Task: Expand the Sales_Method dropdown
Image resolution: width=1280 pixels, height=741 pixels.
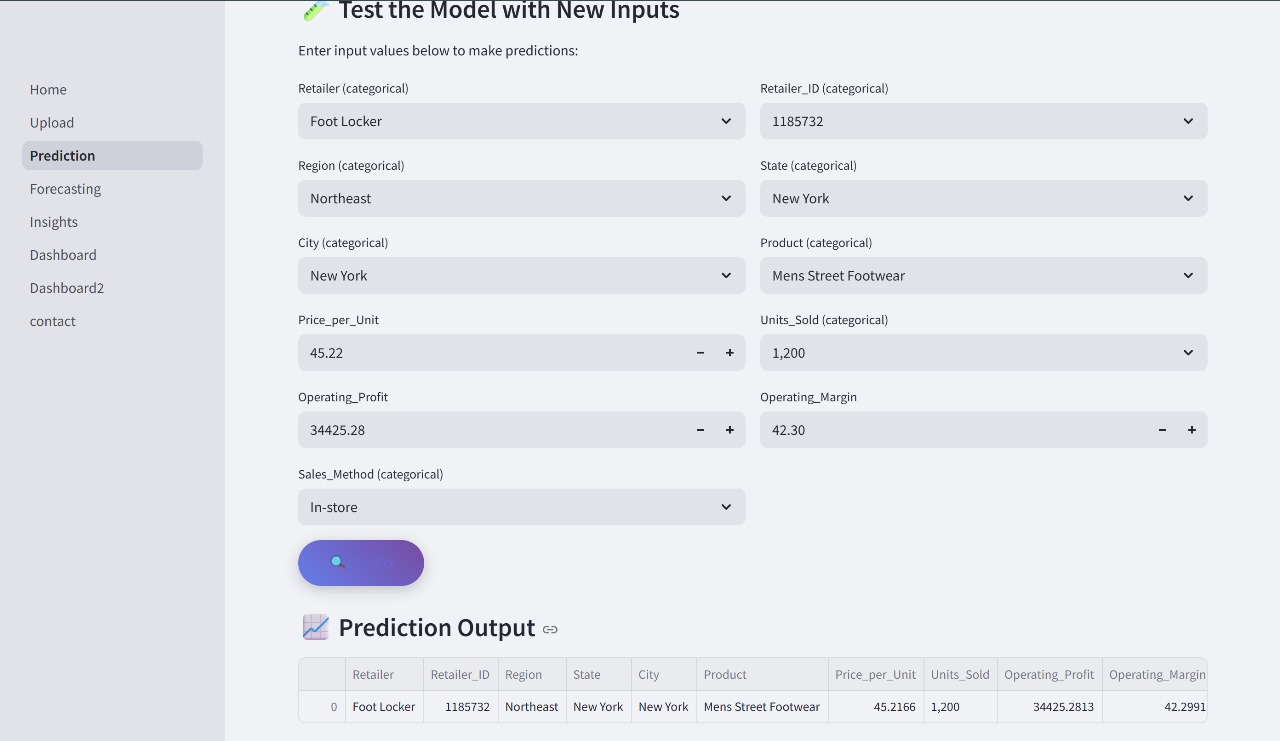Action: [x=521, y=507]
